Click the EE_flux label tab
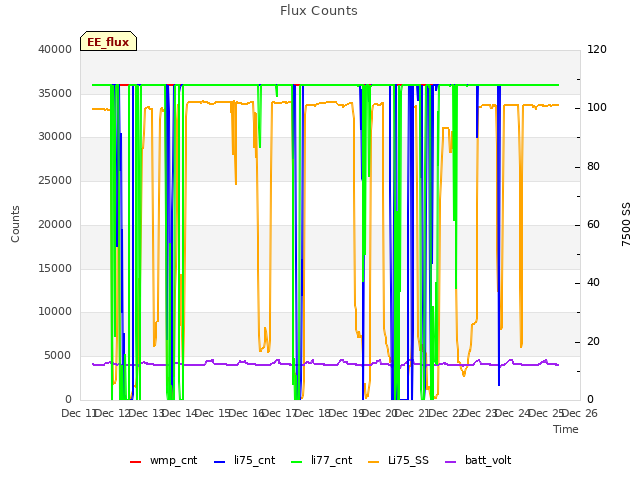The height and width of the screenshot is (480, 640). (108, 41)
